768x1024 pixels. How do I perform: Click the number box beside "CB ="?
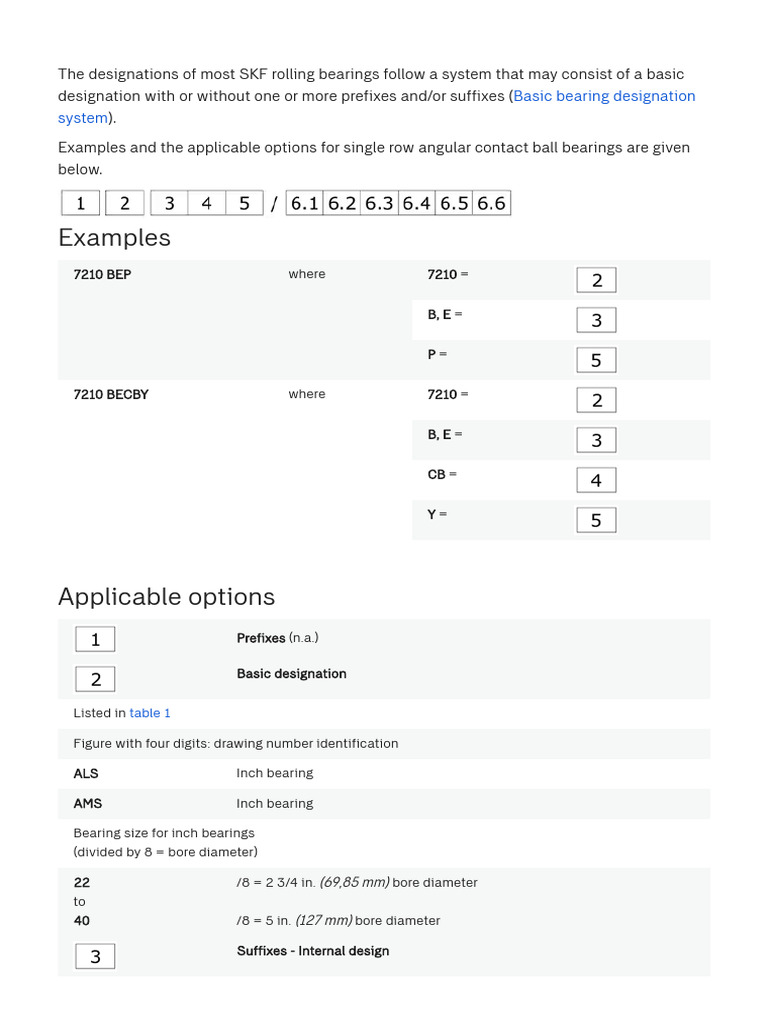tap(596, 480)
